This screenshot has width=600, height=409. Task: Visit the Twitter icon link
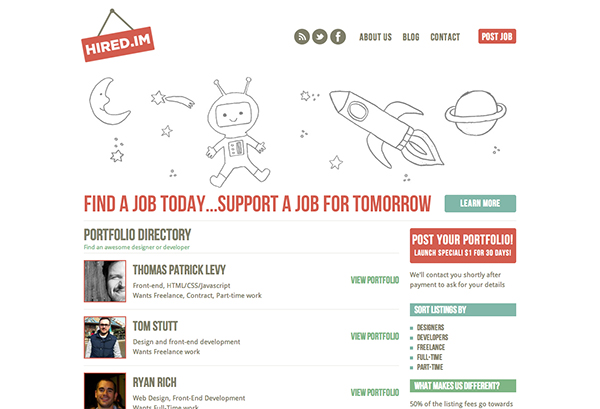pos(320,37)
